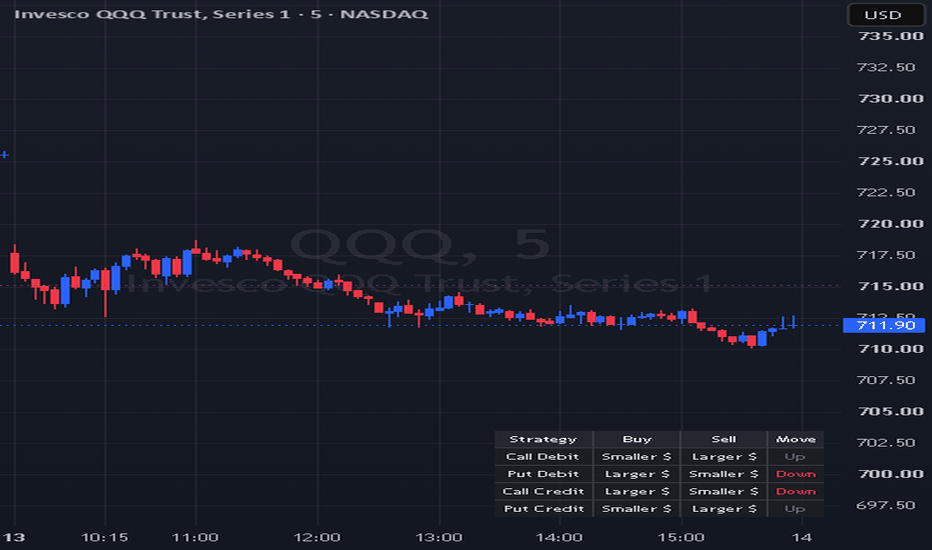Select the day 14 date label
932x550 pixels.
pos(802,538)
